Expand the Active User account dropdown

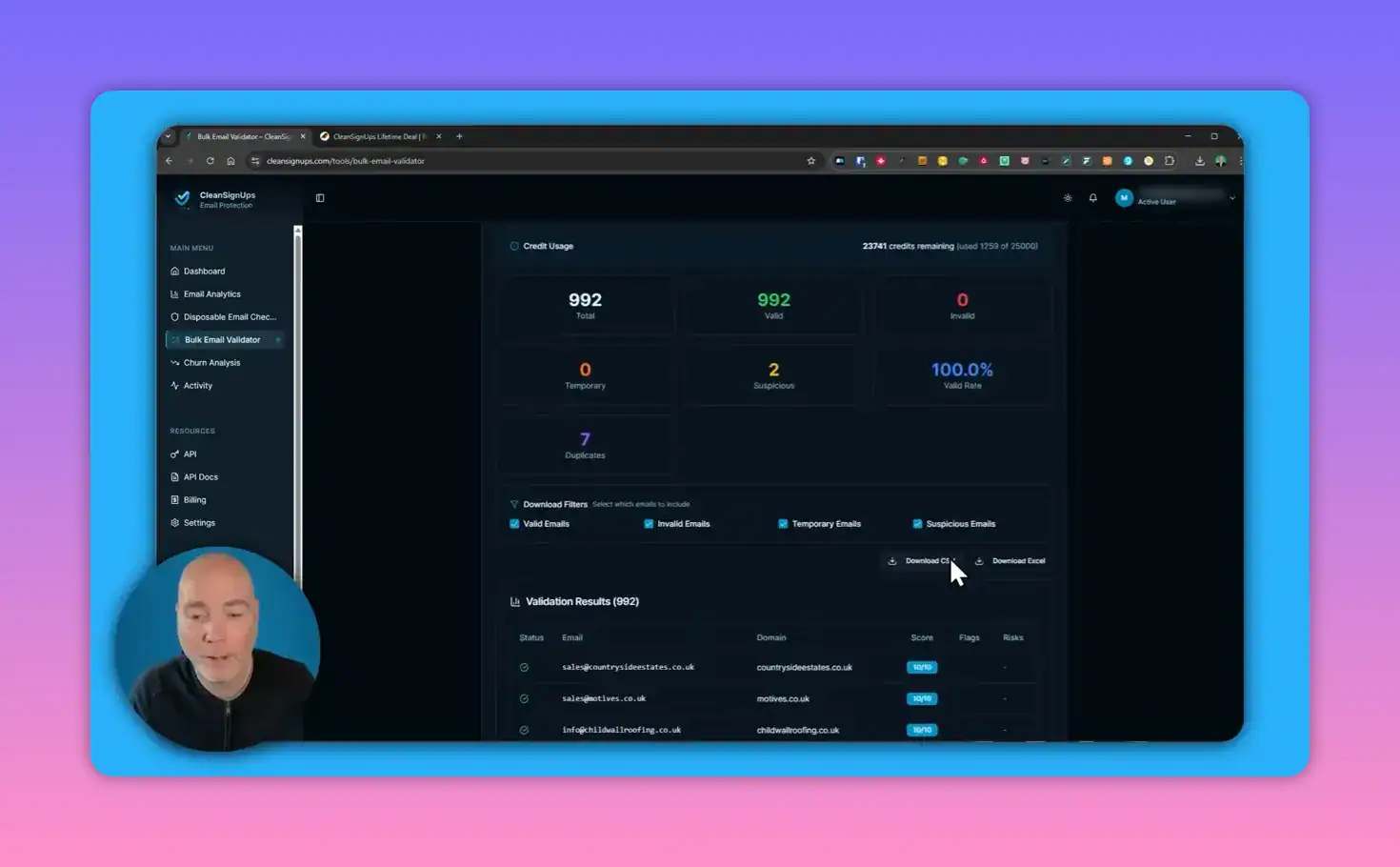tap(1231, 198)
